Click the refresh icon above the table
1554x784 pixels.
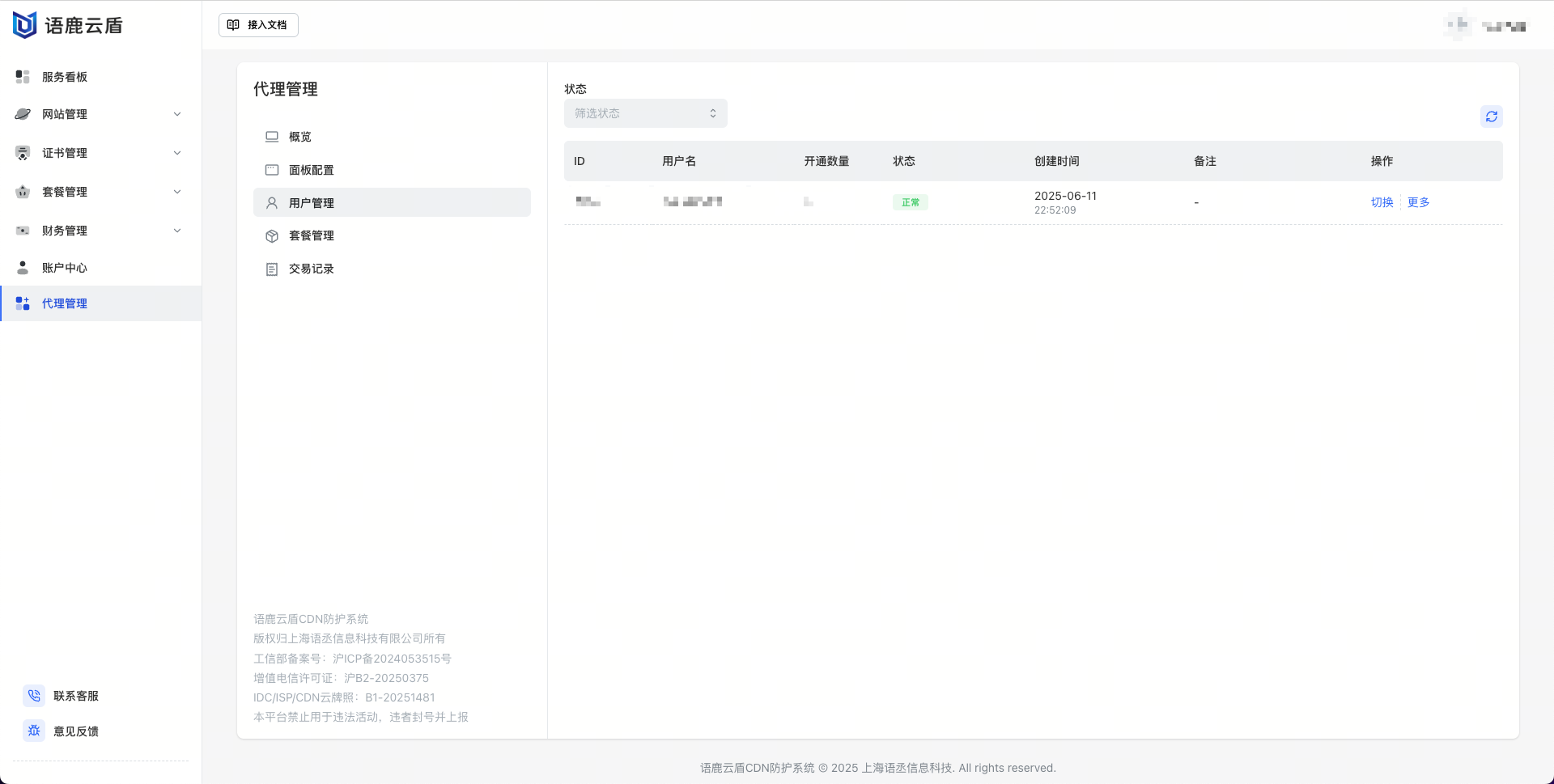click(x=1491, y=117)
